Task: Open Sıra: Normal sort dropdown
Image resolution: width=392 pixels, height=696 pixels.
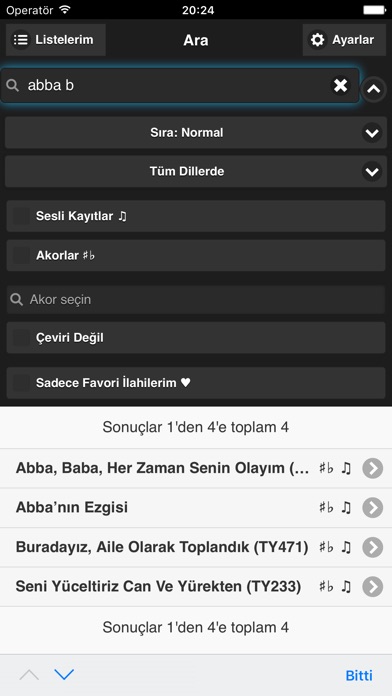Action: (x=196, y=132)
